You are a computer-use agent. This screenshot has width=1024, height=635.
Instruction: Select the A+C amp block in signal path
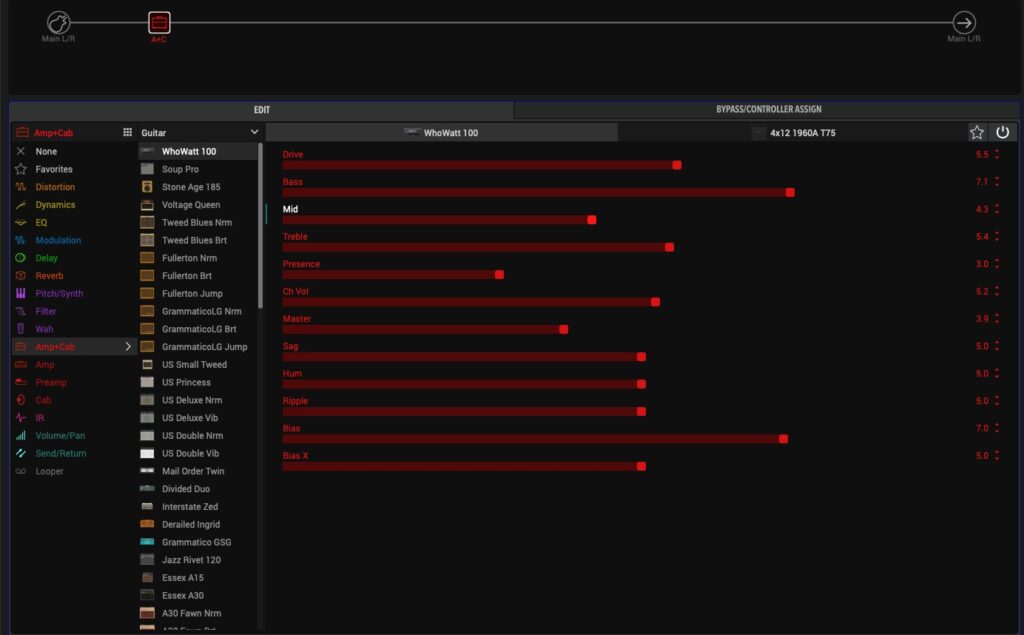(159, 22)
